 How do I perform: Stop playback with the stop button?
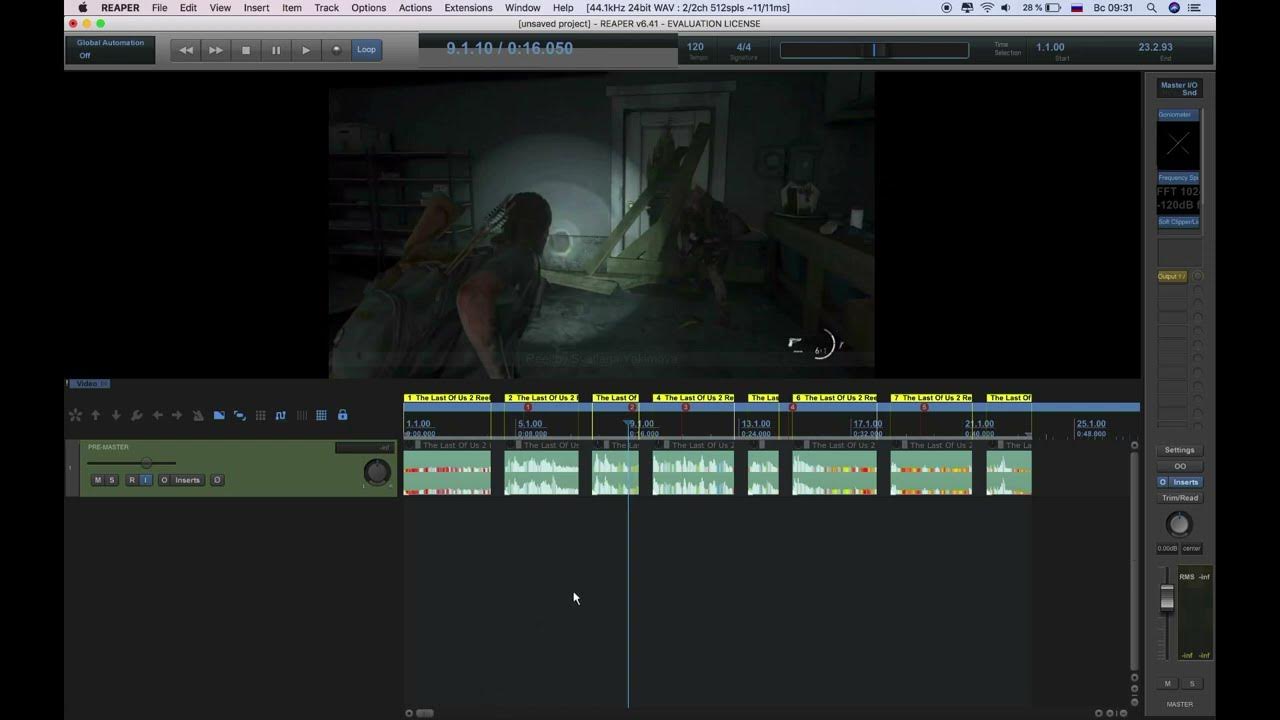[246, 50]
